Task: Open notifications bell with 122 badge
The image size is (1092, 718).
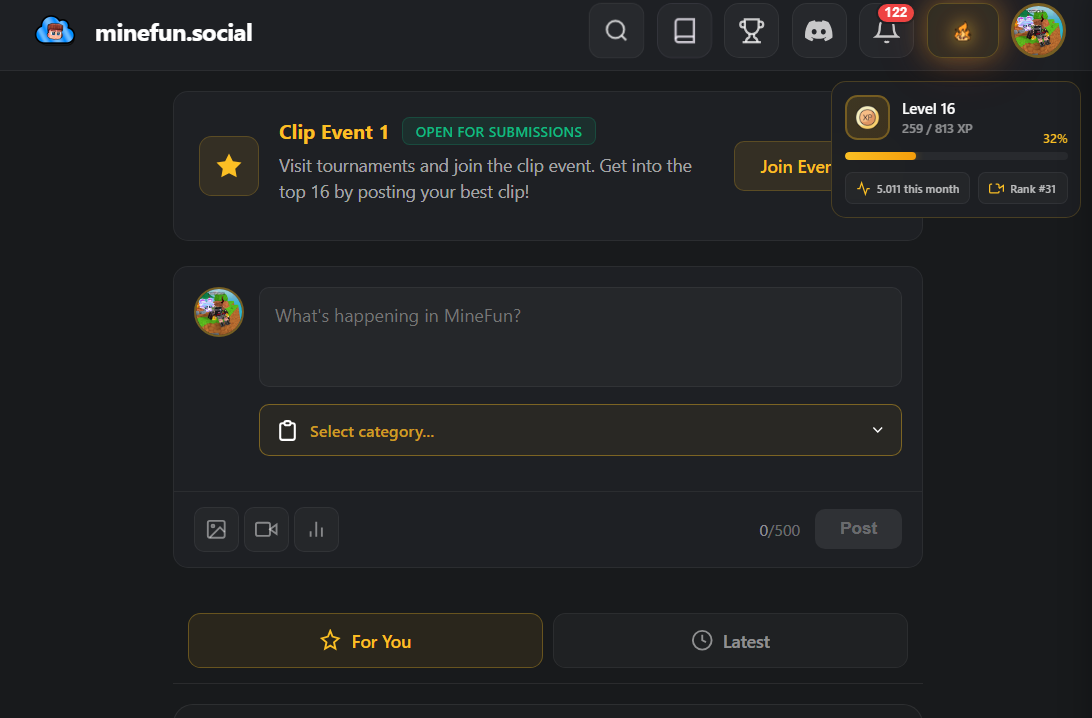Action: [886, 31]
